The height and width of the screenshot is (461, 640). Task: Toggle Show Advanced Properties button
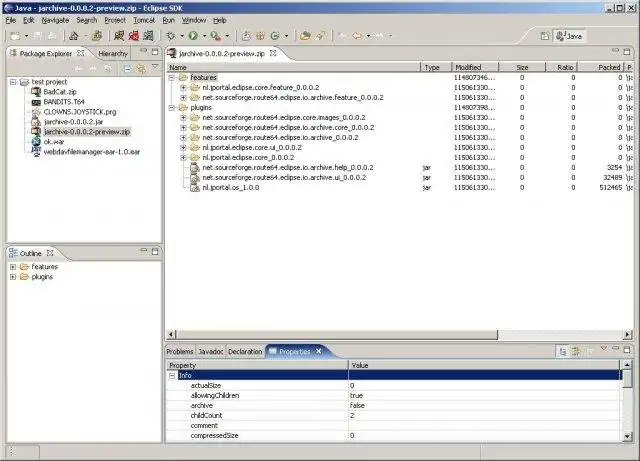(x=576, y=352)
